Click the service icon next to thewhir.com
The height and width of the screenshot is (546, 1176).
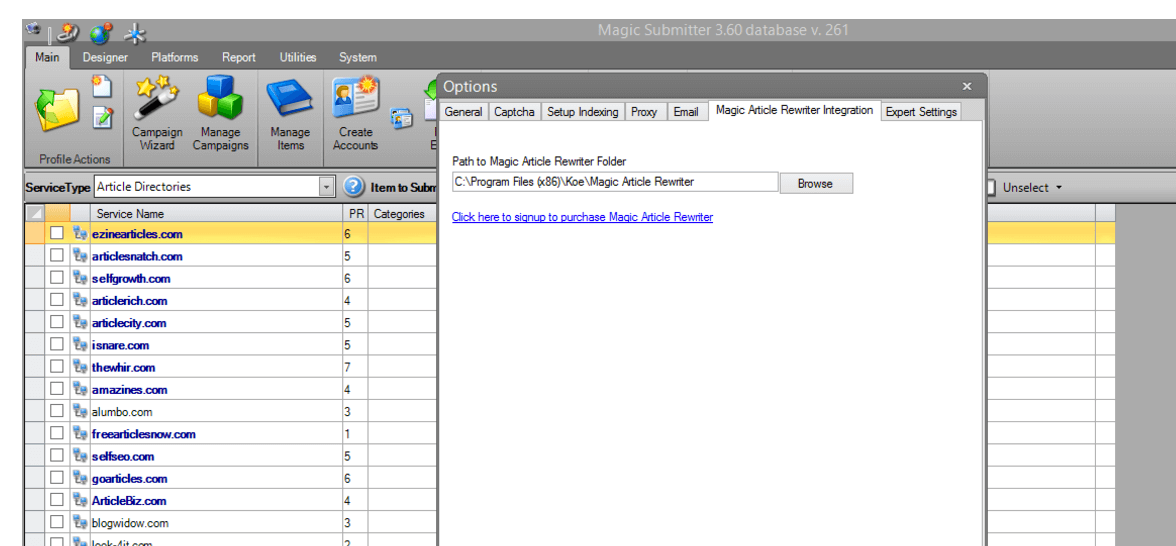(80, 368)
